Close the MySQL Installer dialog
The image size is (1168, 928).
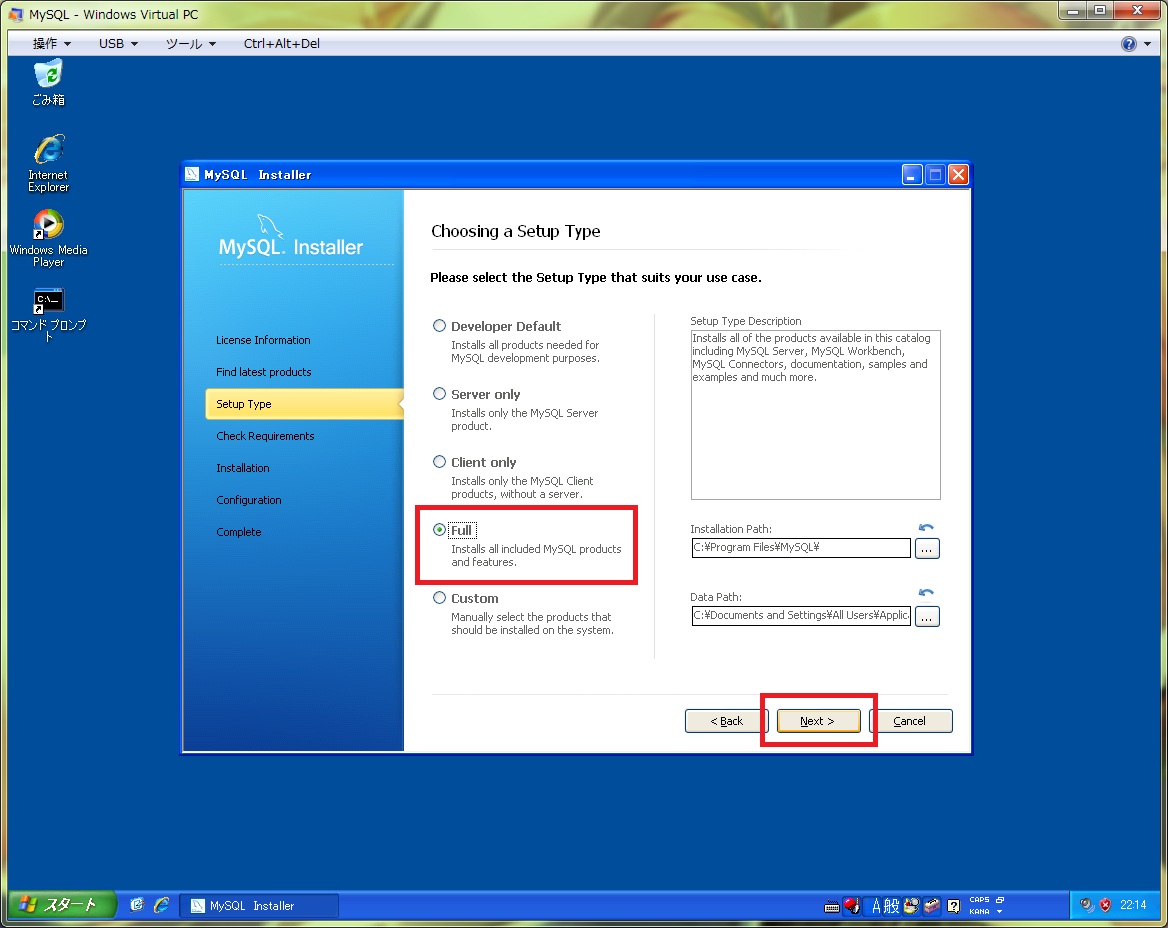click(959, 174)
